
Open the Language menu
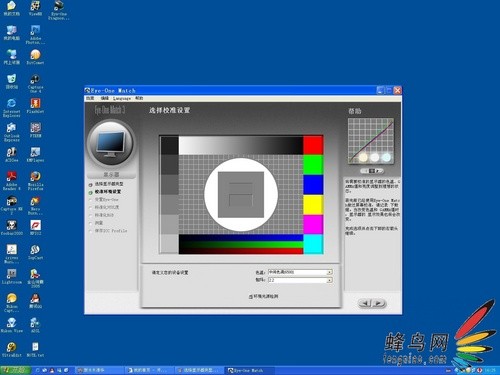pos(122,98)
